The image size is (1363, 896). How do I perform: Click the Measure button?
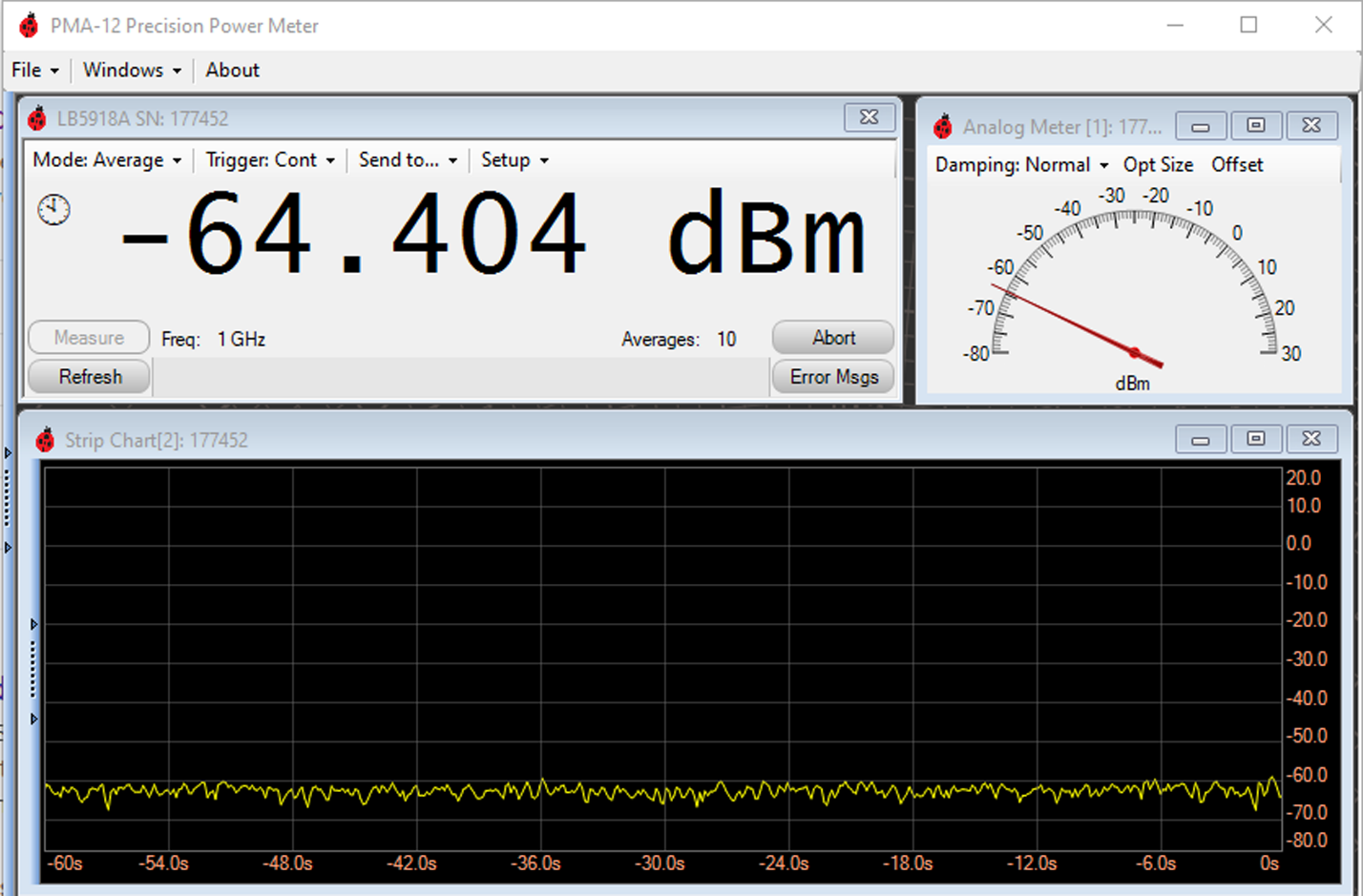(89, 338)
